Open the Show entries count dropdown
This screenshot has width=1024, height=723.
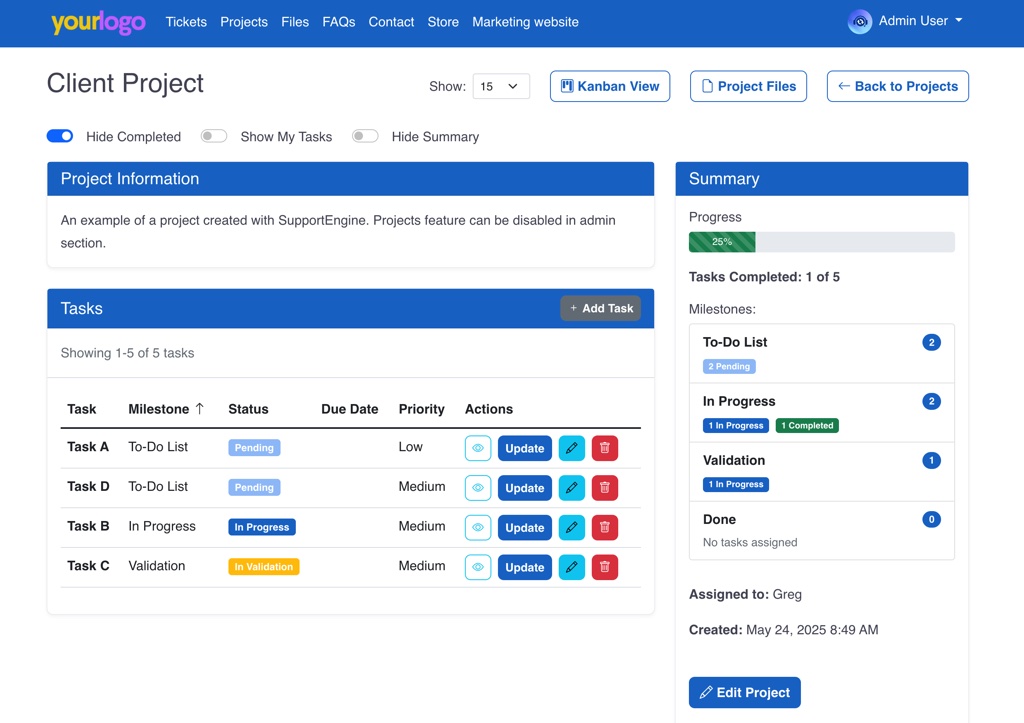[x=500, y=86]
